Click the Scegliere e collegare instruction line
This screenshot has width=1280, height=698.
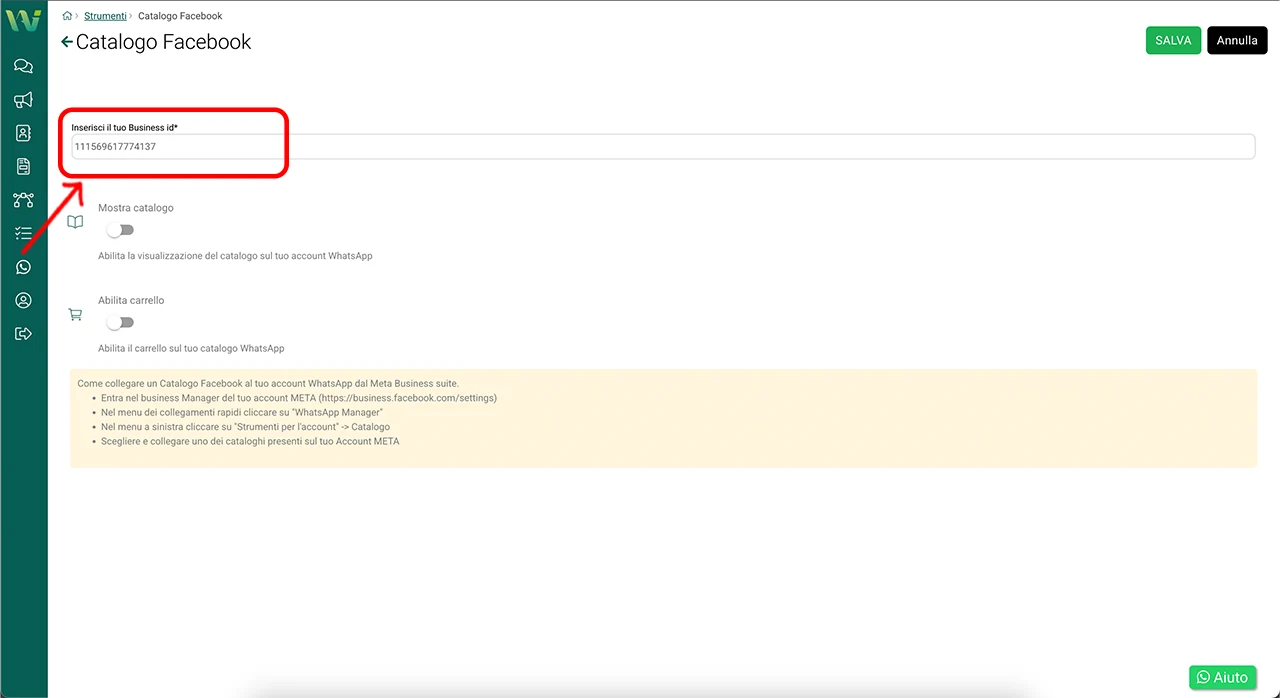click(250, 441)
